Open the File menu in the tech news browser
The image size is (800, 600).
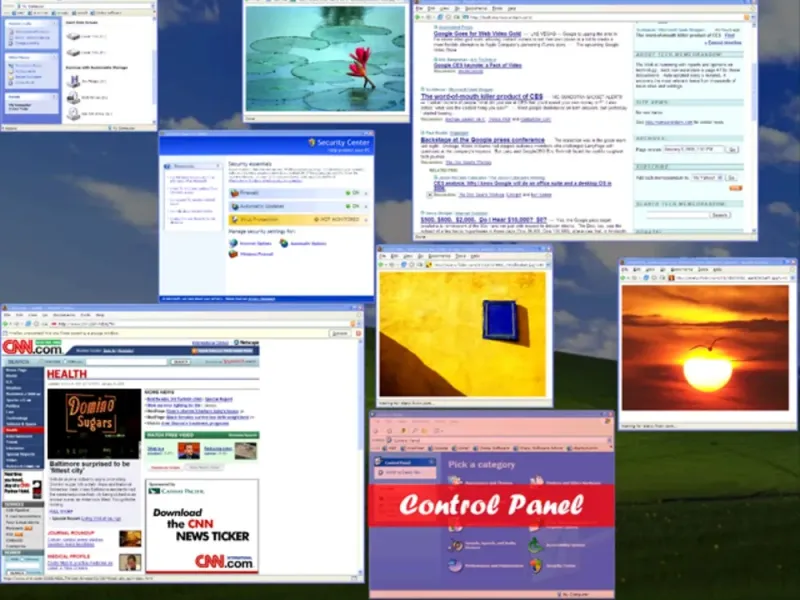(x=419, y=9)
